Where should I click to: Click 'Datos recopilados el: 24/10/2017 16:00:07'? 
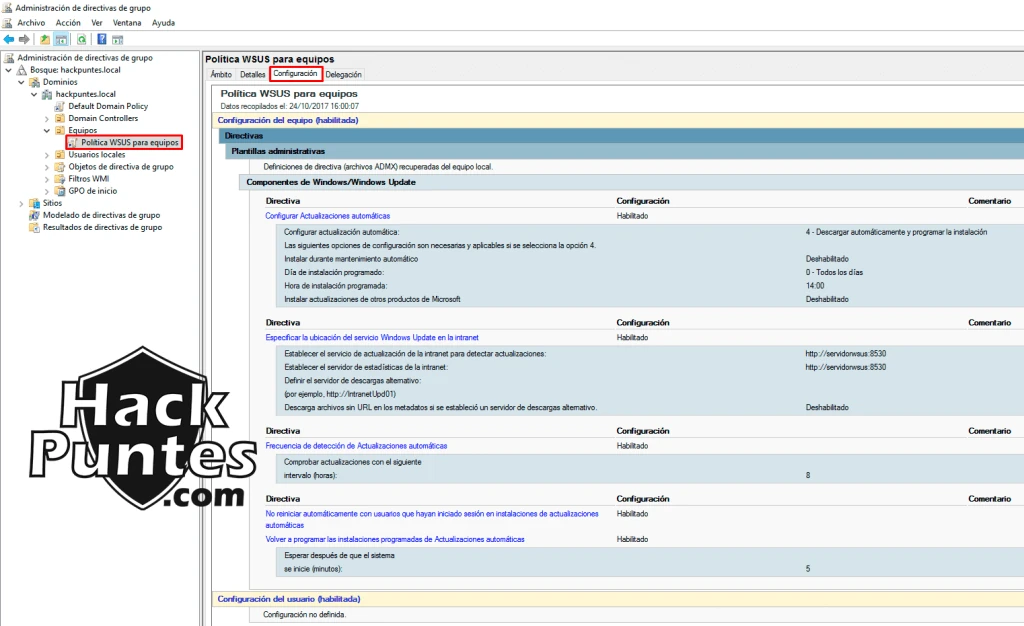coord(289,106)
